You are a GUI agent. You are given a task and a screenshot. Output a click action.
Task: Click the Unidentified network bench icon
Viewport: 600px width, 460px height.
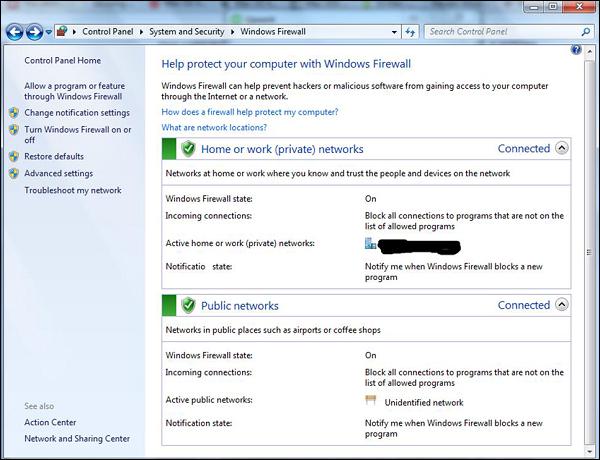(x=370, y=400)
